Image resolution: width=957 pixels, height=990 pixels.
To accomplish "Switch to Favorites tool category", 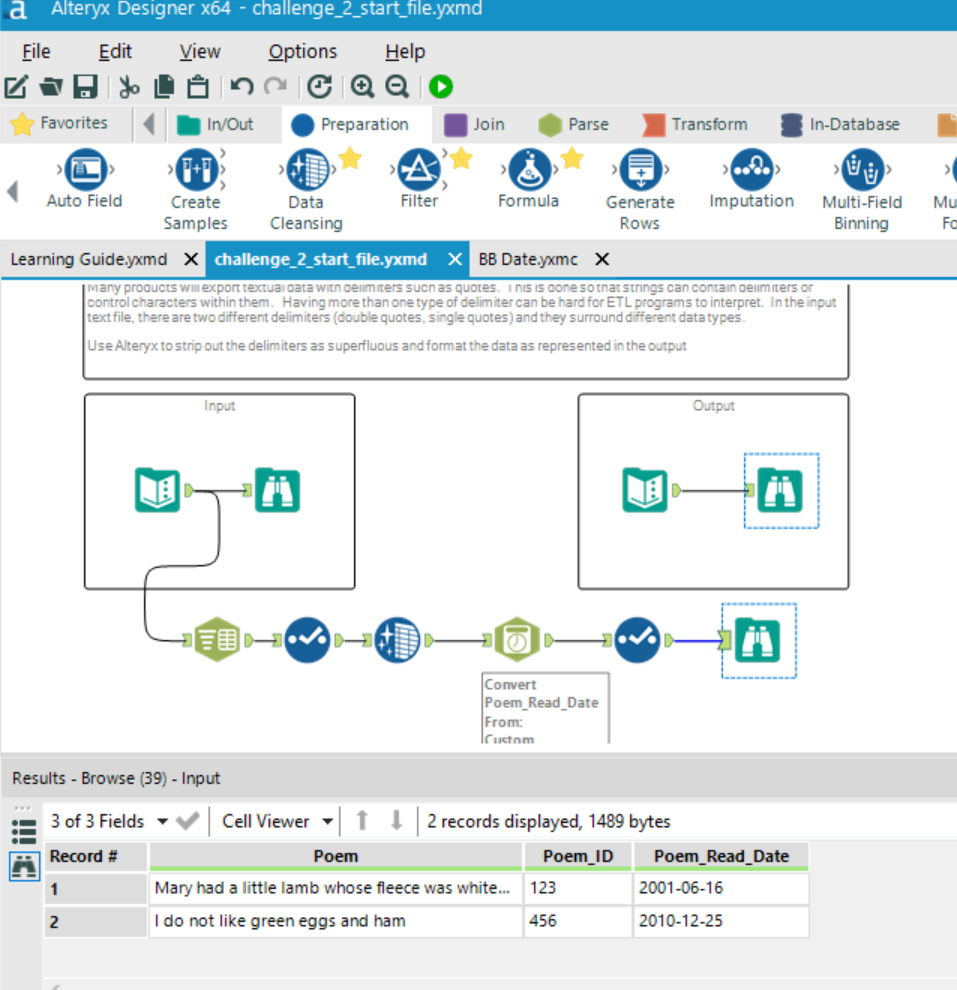I will click(60, 123).
